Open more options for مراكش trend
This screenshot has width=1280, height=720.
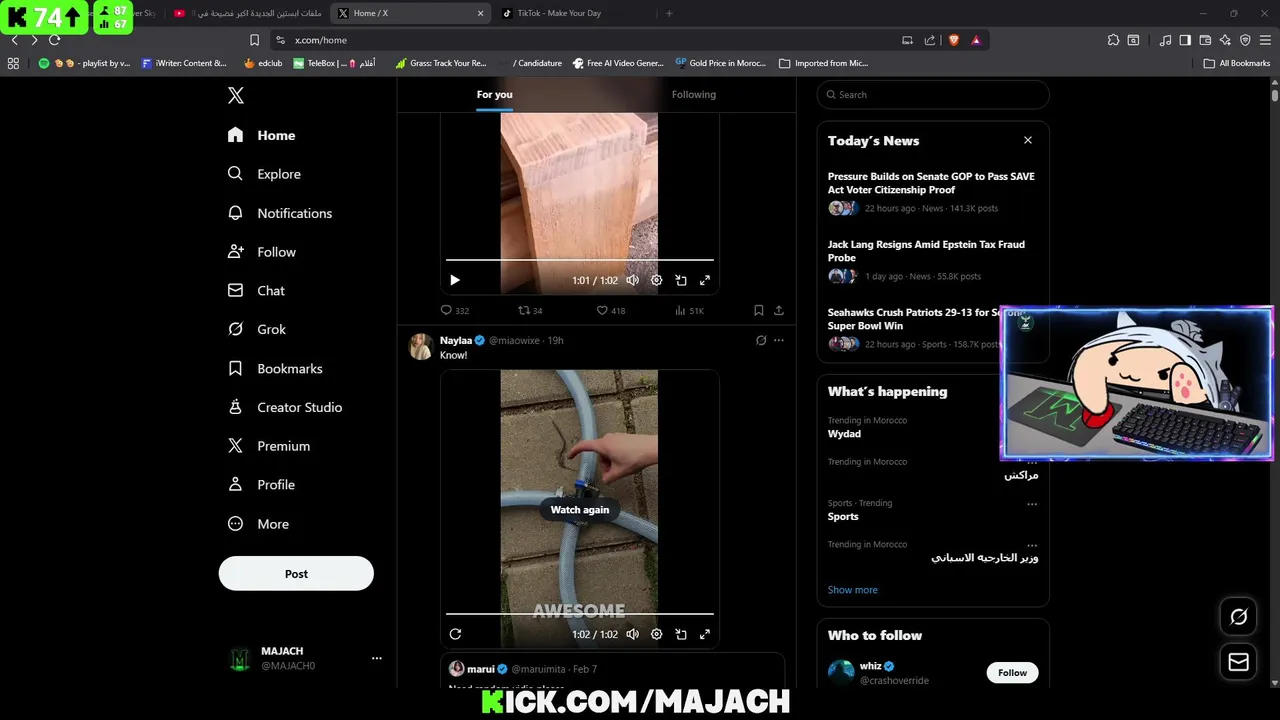click(x=1031, y=462)
